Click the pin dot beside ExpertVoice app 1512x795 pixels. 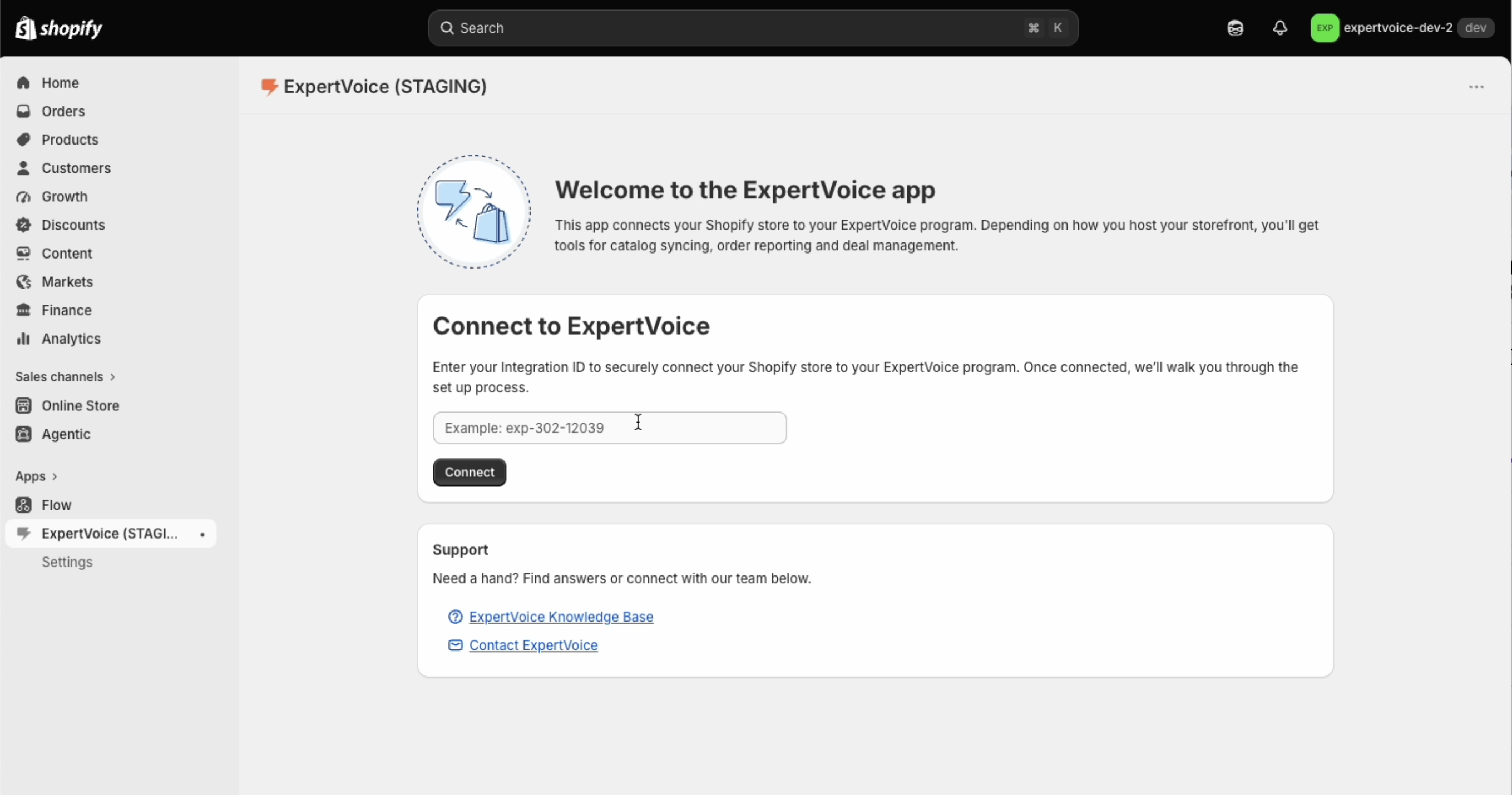click(x=202, y=534)
